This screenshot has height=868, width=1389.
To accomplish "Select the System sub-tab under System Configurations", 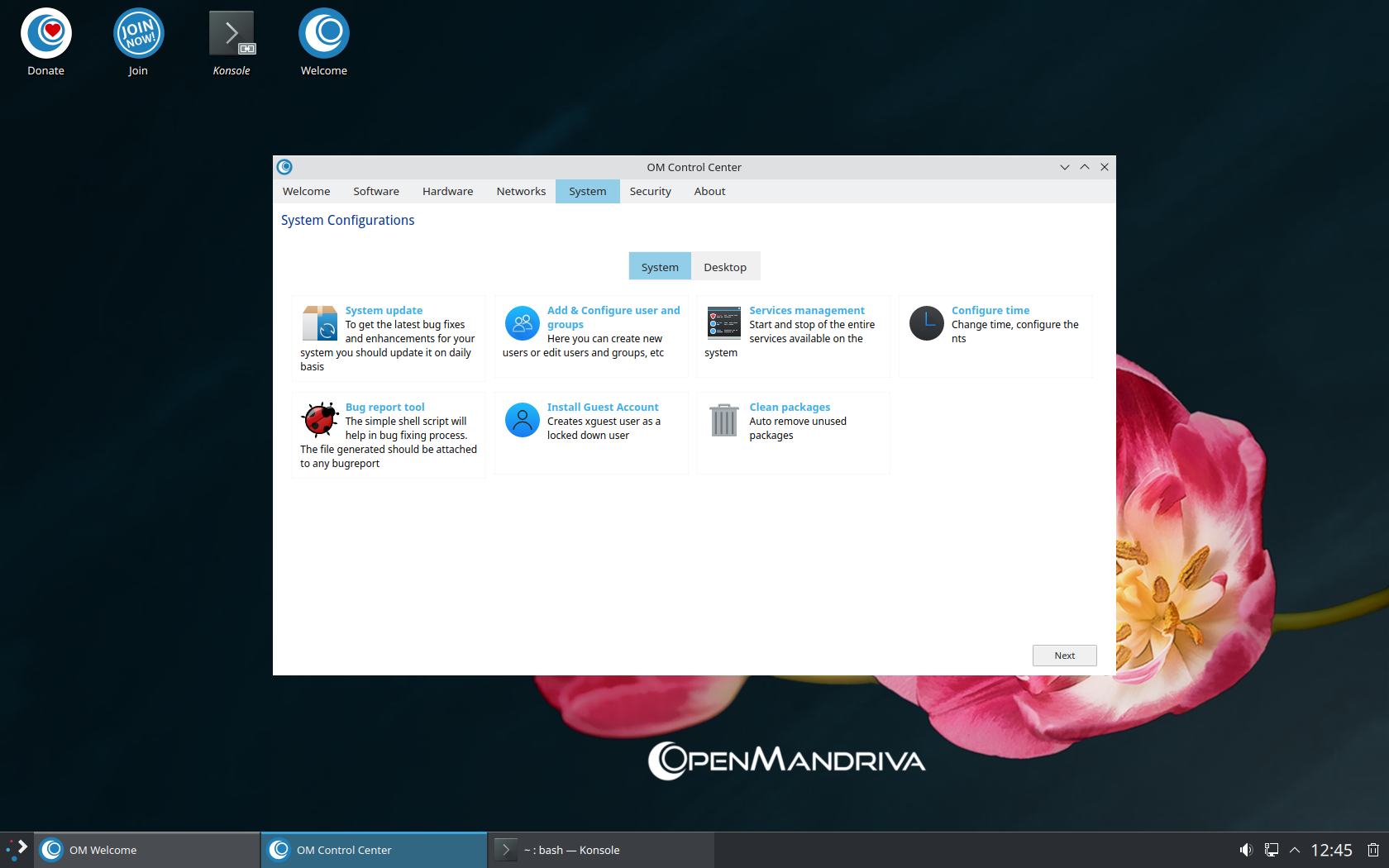I will click(x=660, y=267).
